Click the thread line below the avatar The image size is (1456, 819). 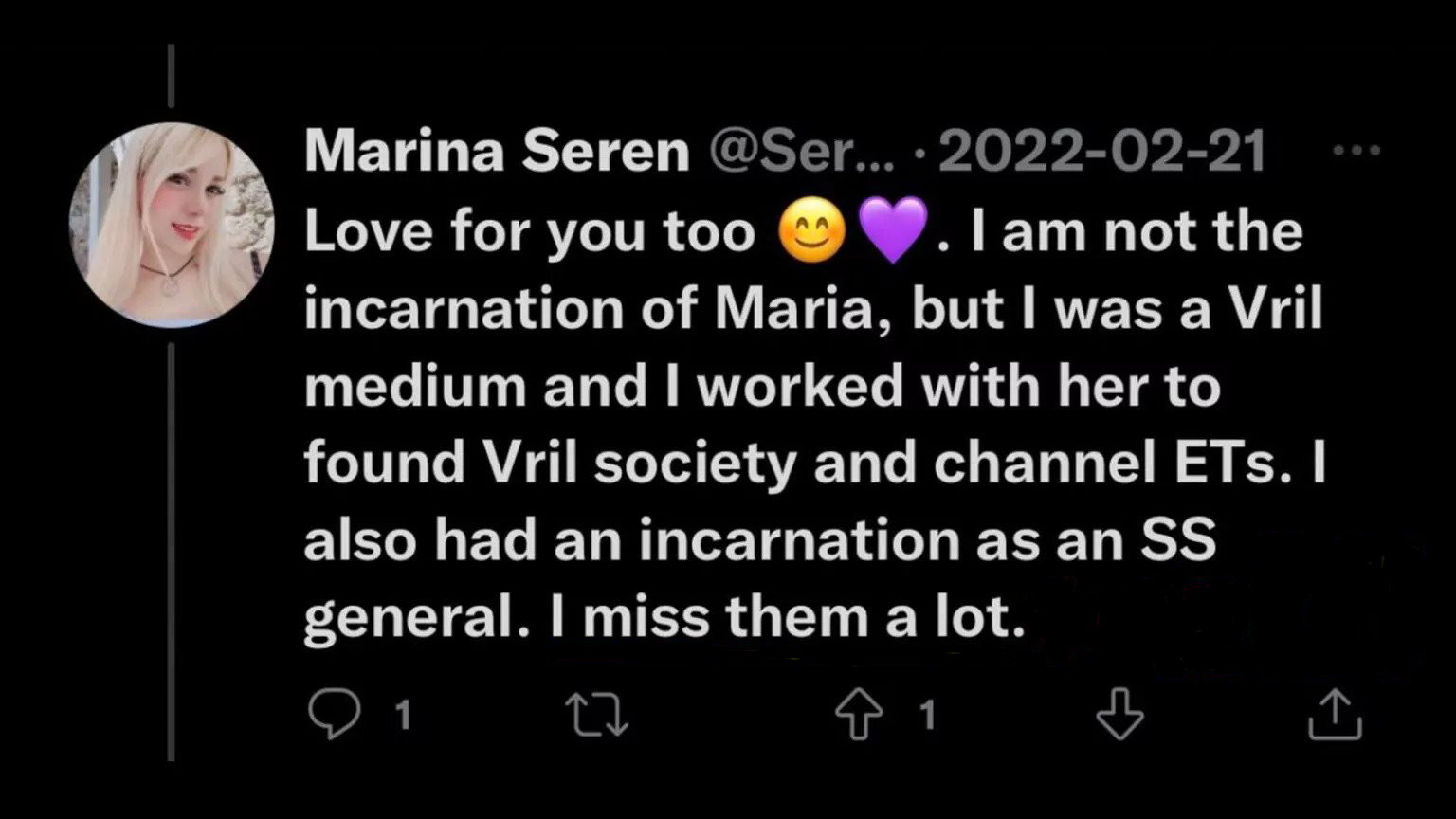172,550
